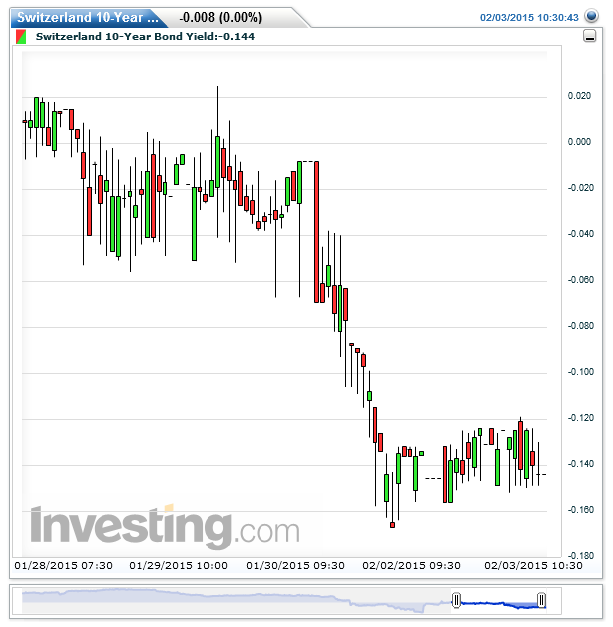613x627 pixels.
Task: Click the gray historical area in navigator
Action: click(x=236, y=600)
